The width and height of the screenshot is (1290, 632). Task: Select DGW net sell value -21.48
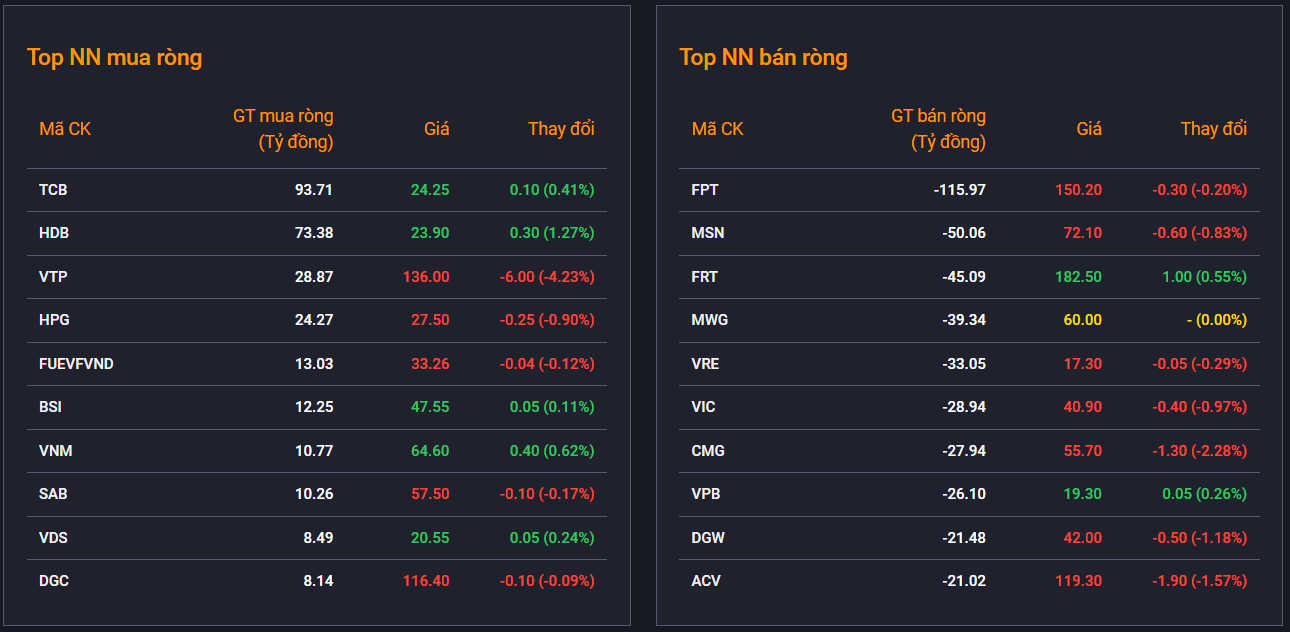[x=964, y=538]
